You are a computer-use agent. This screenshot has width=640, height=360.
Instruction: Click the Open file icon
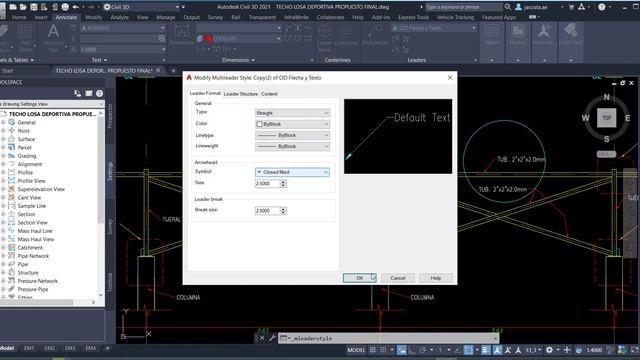[x=23, y=7]
